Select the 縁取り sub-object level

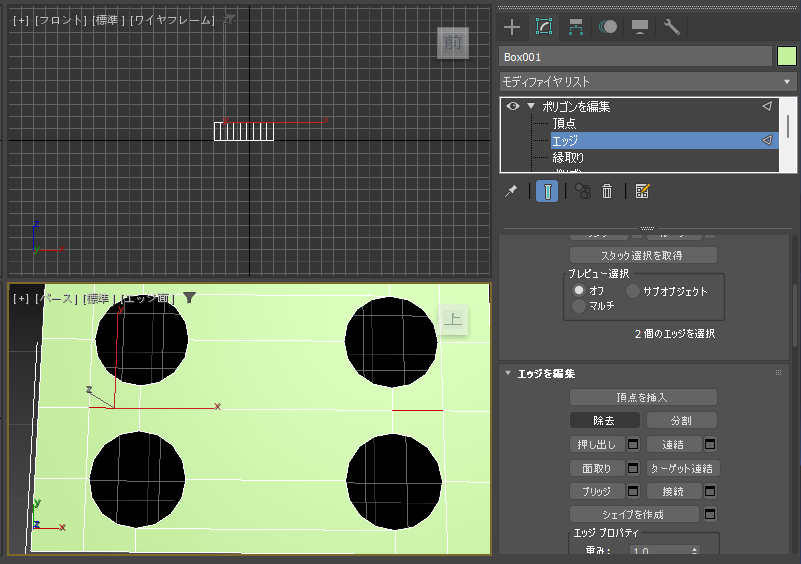(568, 158)
